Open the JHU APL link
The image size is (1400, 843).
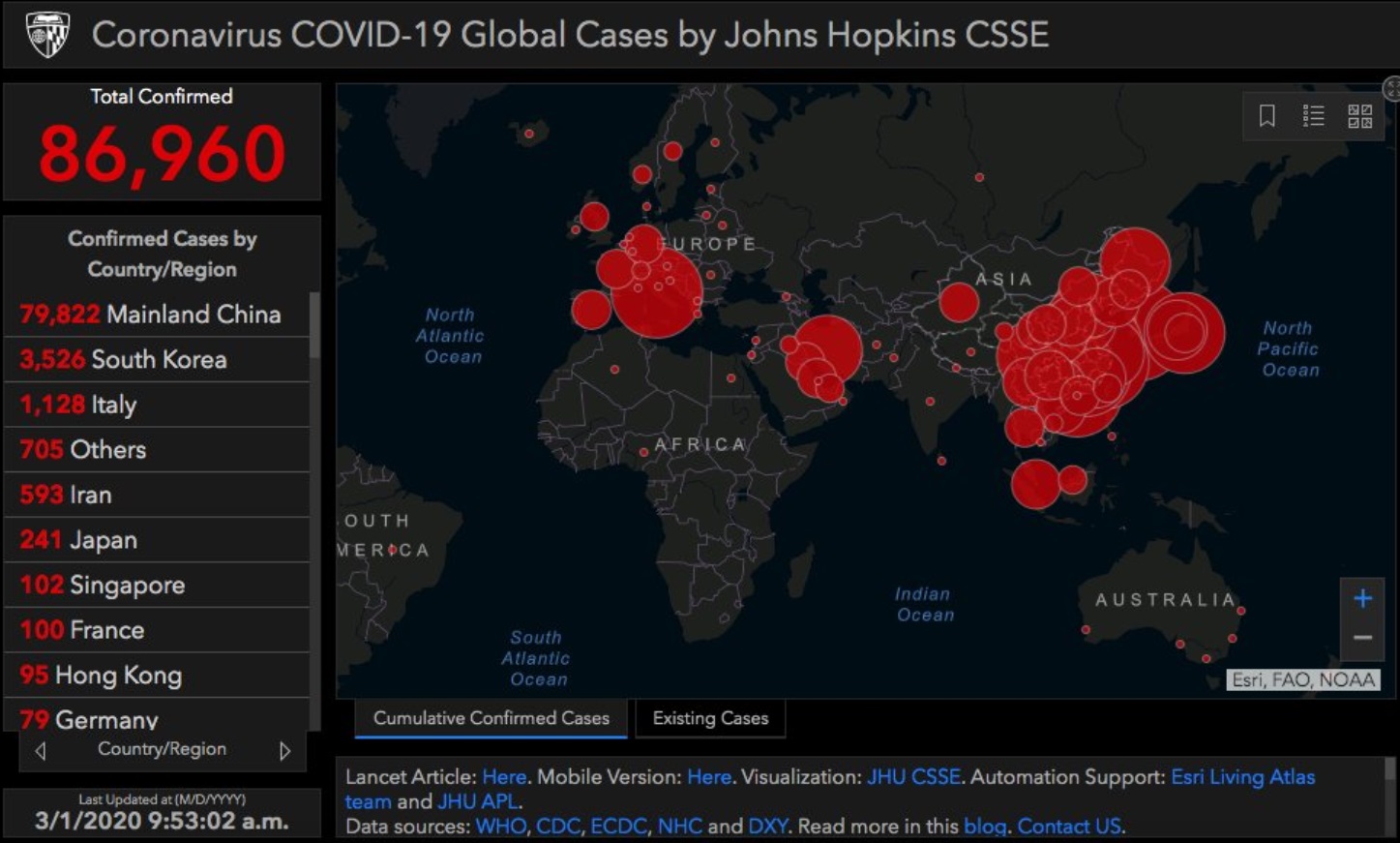[478, 801]
